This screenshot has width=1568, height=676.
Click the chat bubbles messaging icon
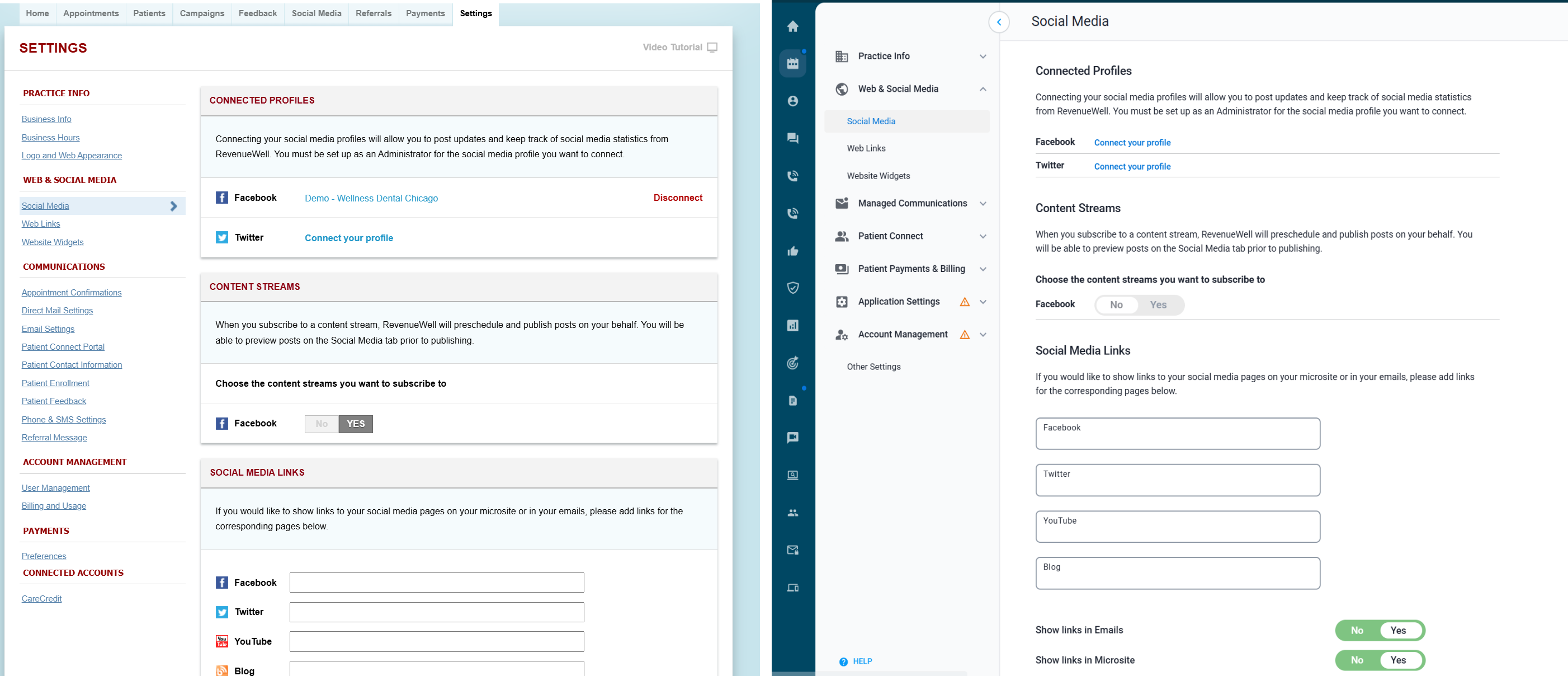coord(792,138)
